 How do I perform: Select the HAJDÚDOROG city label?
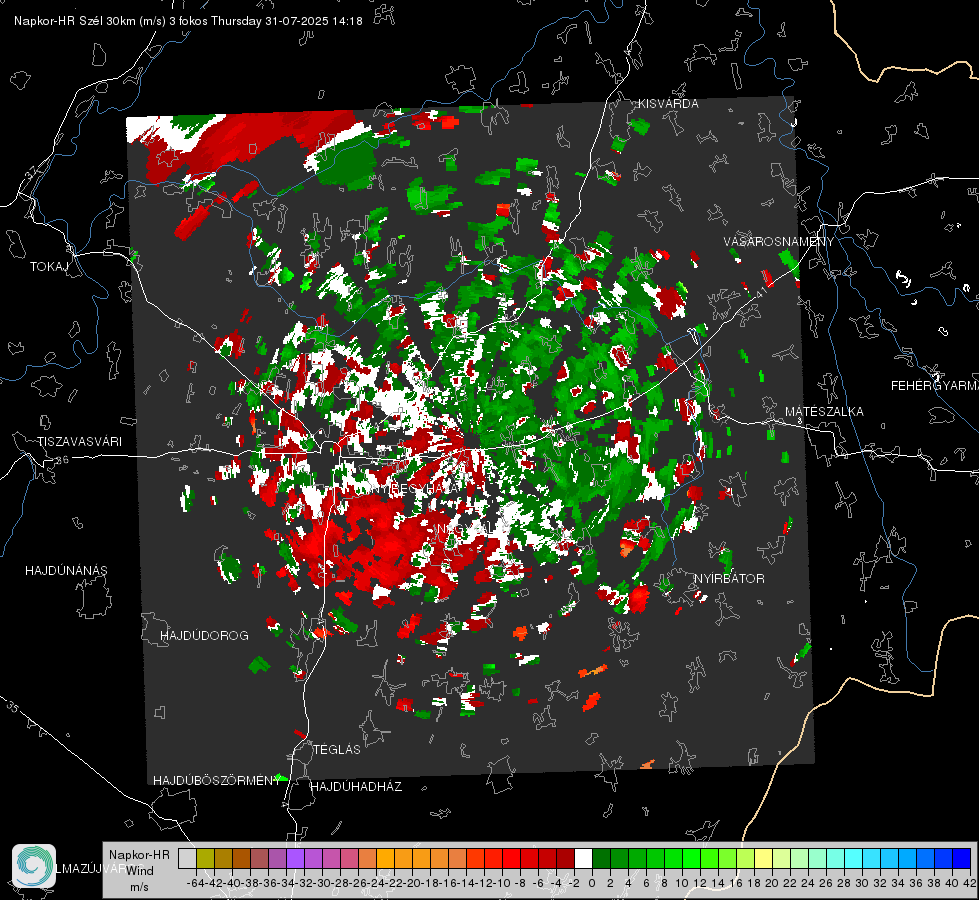204,635
